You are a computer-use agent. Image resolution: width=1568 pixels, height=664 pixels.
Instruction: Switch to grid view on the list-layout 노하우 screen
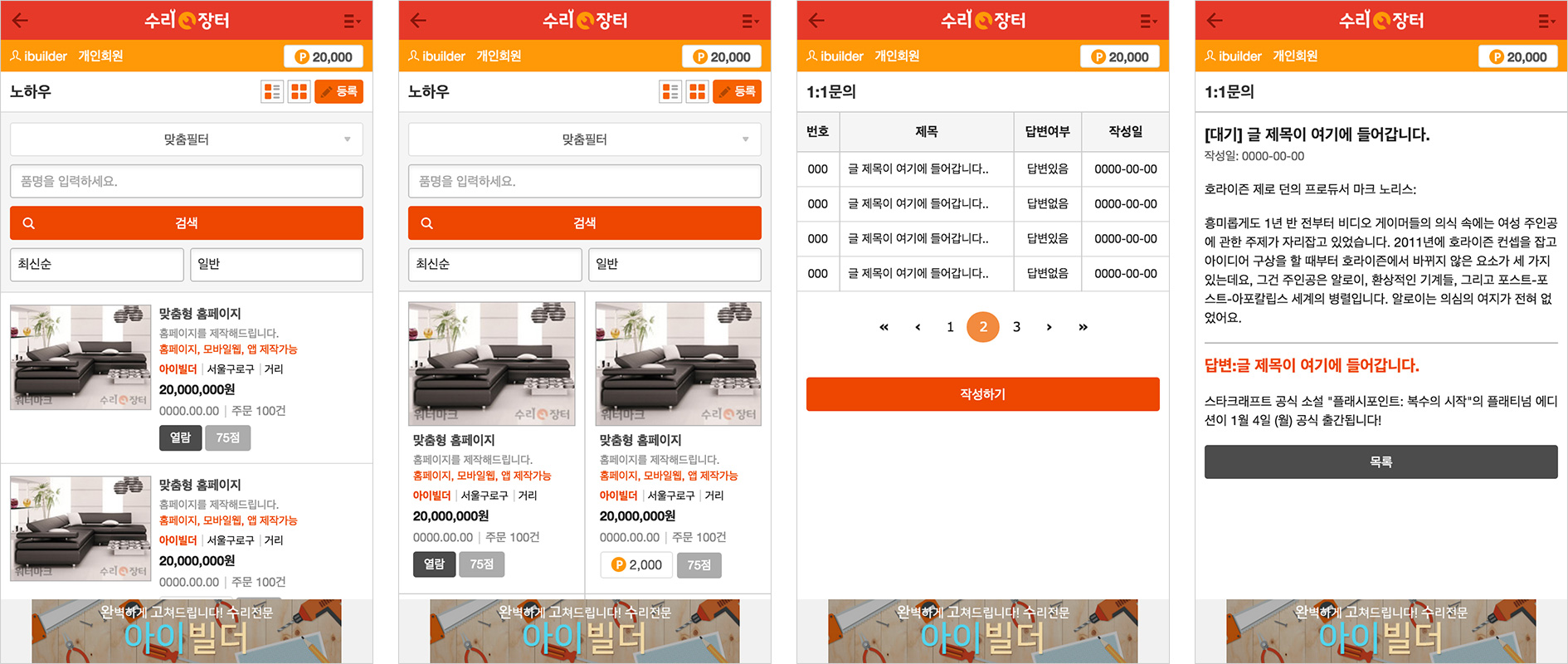(x=299, y=91)
